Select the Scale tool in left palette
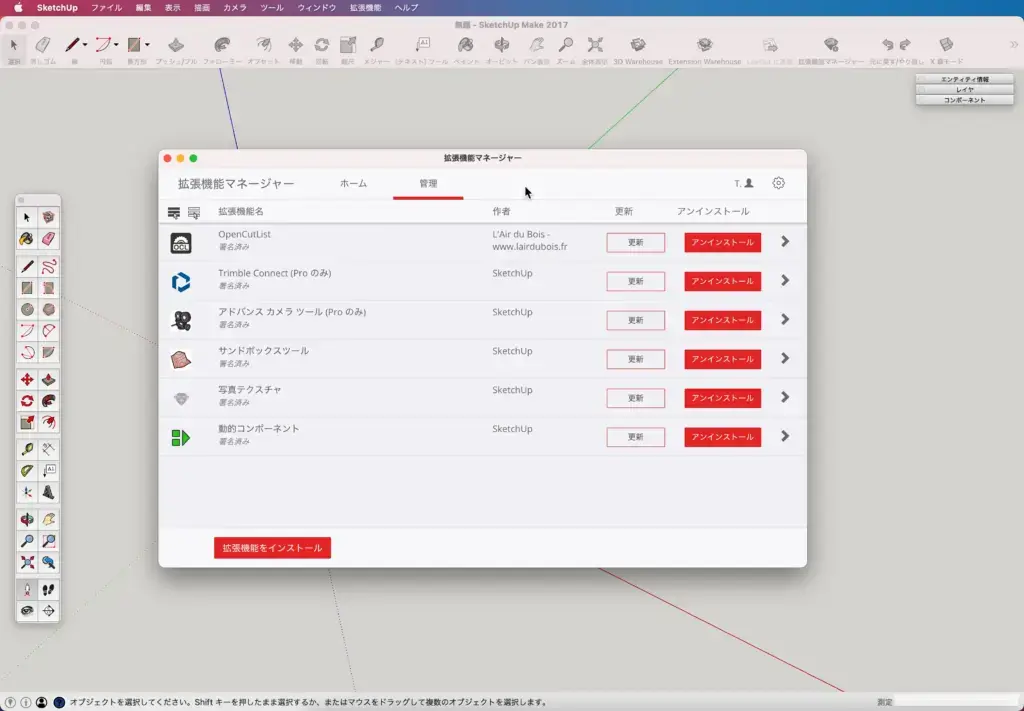This screenshot has width=1024, height=711. [x=27, y=422]
